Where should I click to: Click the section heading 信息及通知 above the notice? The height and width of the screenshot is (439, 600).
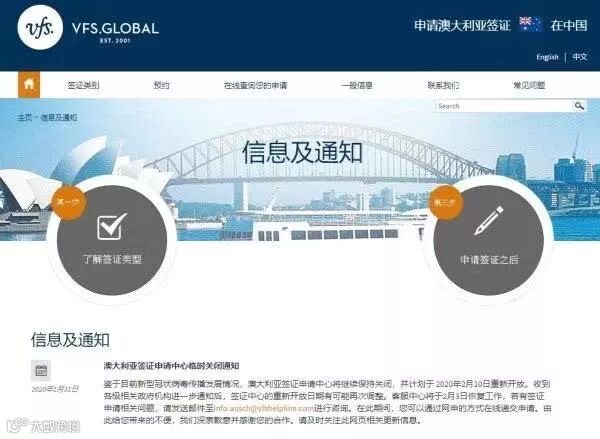point(70,340)
